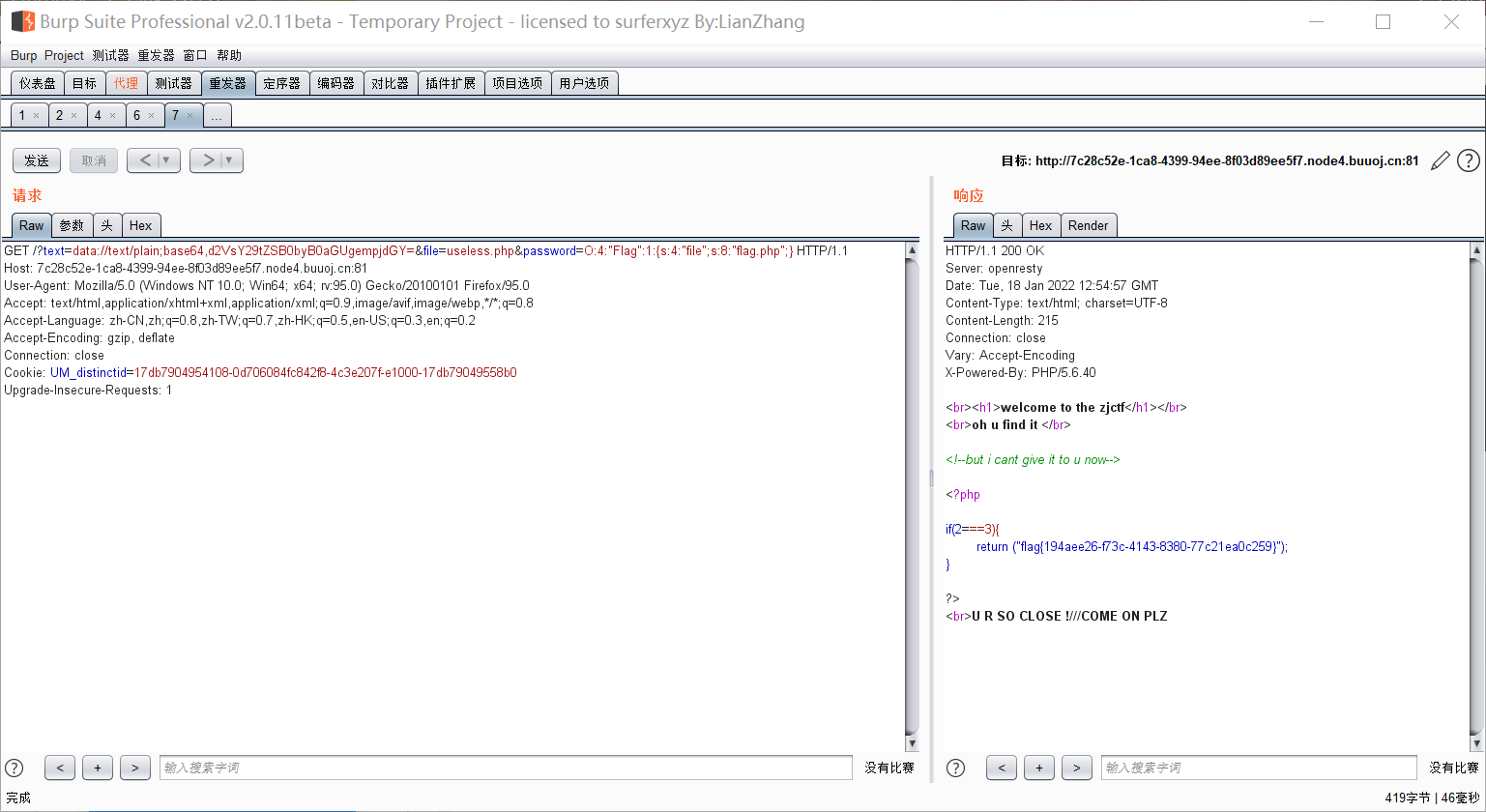The height and width of the screenshot is (812, 1486).
Task: Open the 测试器 menu in menu bar
Action: pyautogui.click(x=110, y=56)
